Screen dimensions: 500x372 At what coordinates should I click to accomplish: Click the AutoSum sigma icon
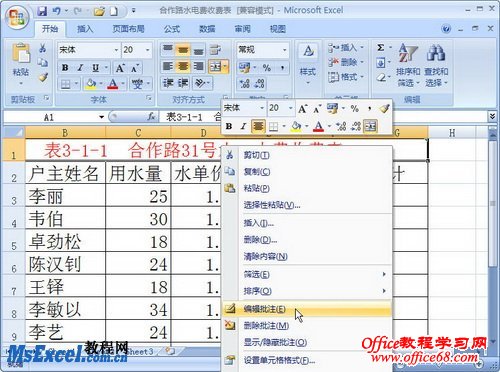pyautogui.click(x=381, y=48)
